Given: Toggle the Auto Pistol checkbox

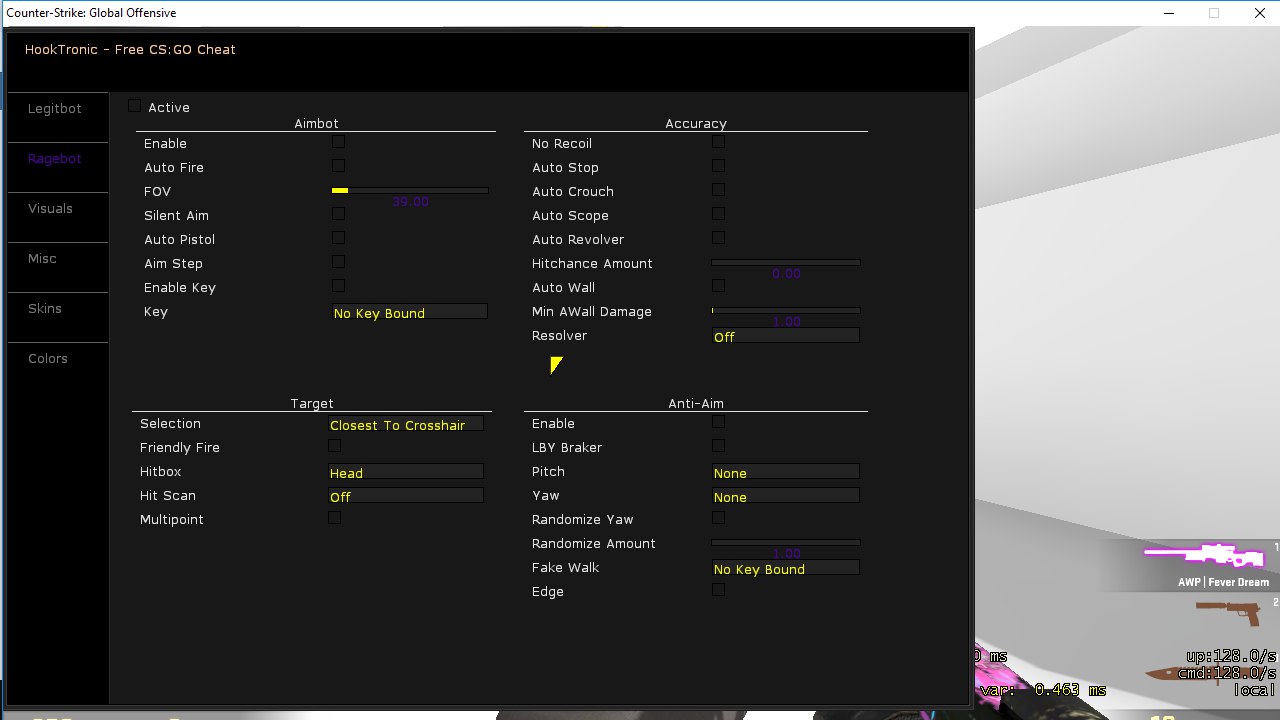Looking at the screenshot, I should click(338, 238).
